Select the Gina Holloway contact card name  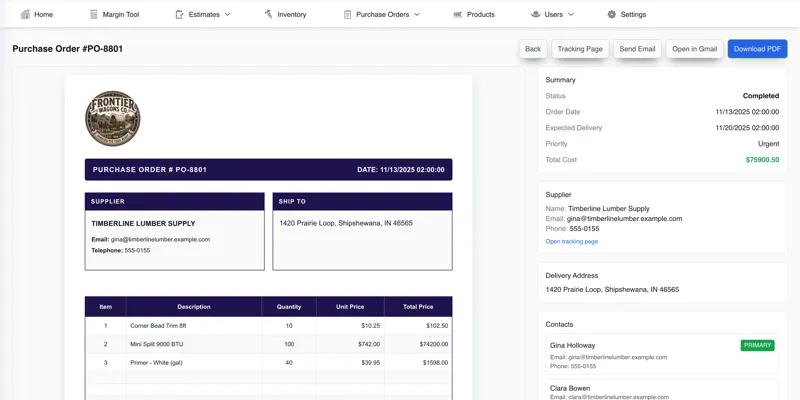pyautogui.click(x=572, y=345)
